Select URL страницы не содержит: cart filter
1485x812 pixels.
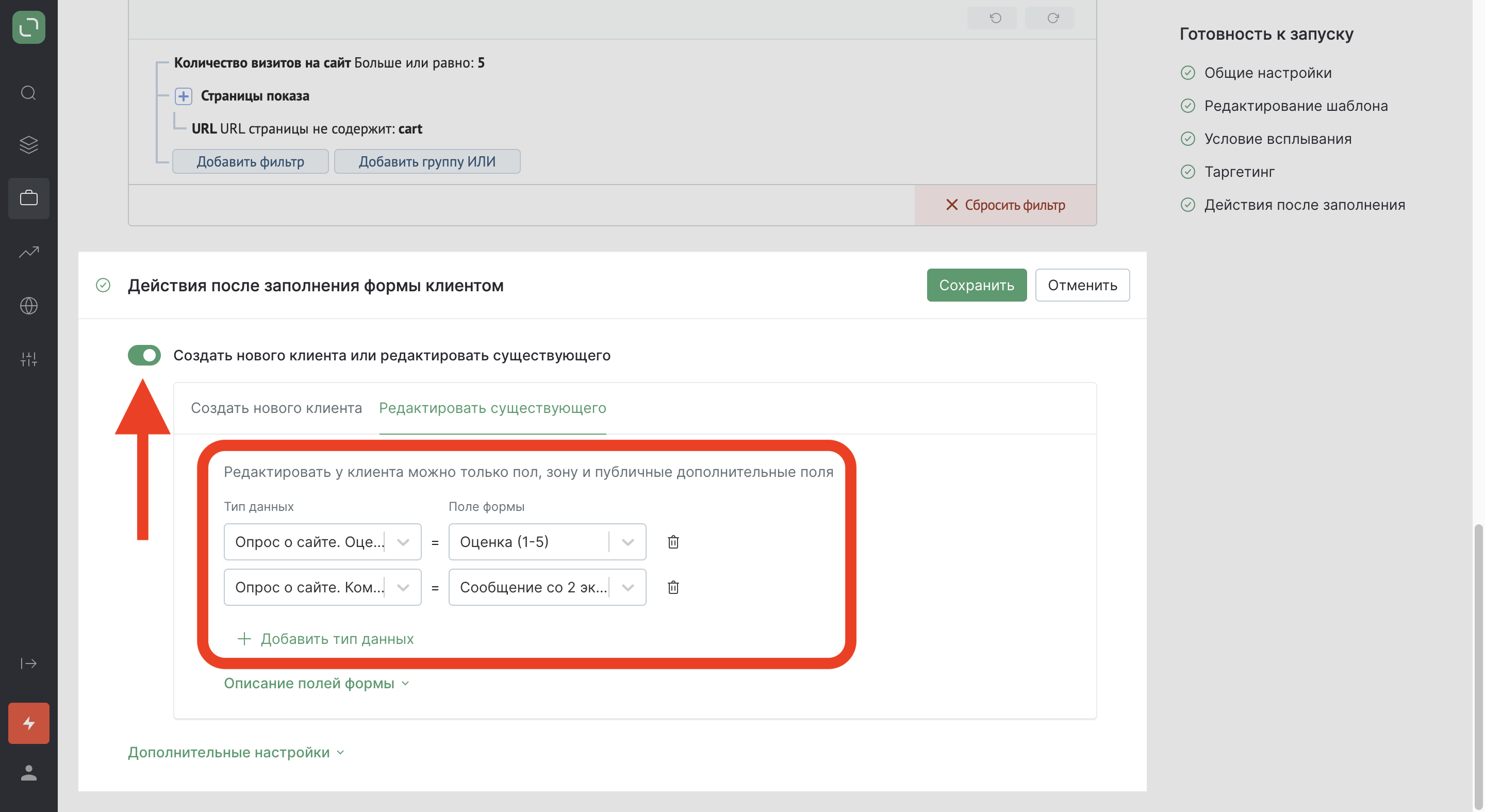click(307, 128)
